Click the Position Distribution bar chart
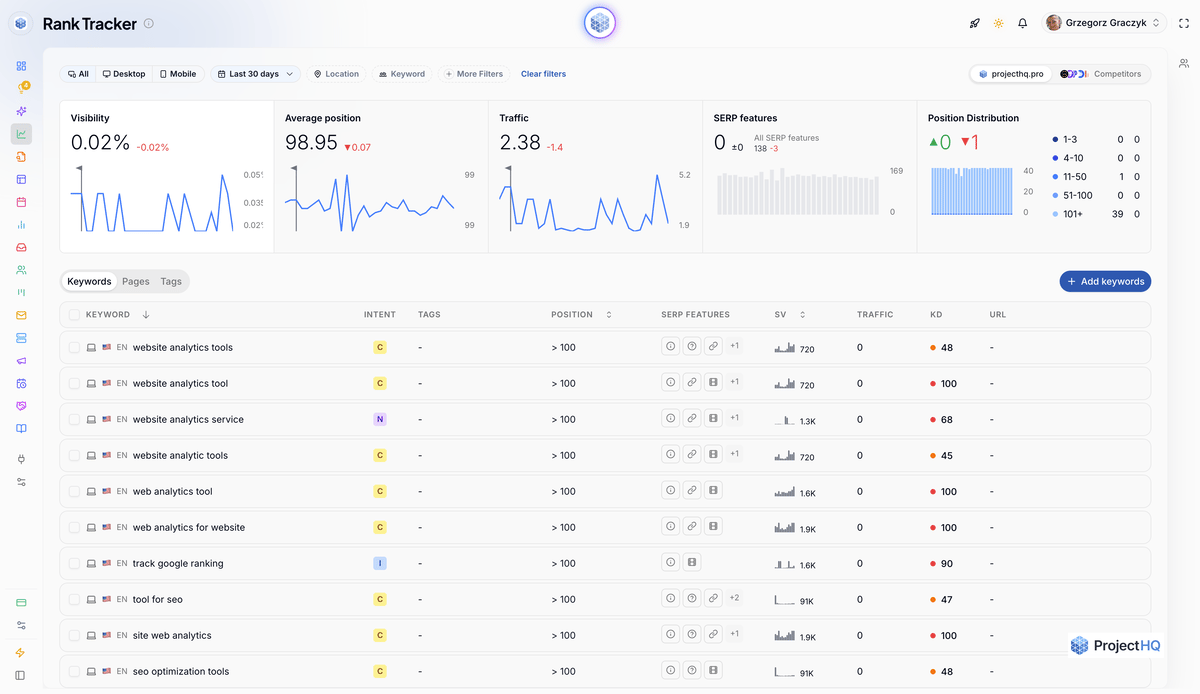 coord(974,190)
